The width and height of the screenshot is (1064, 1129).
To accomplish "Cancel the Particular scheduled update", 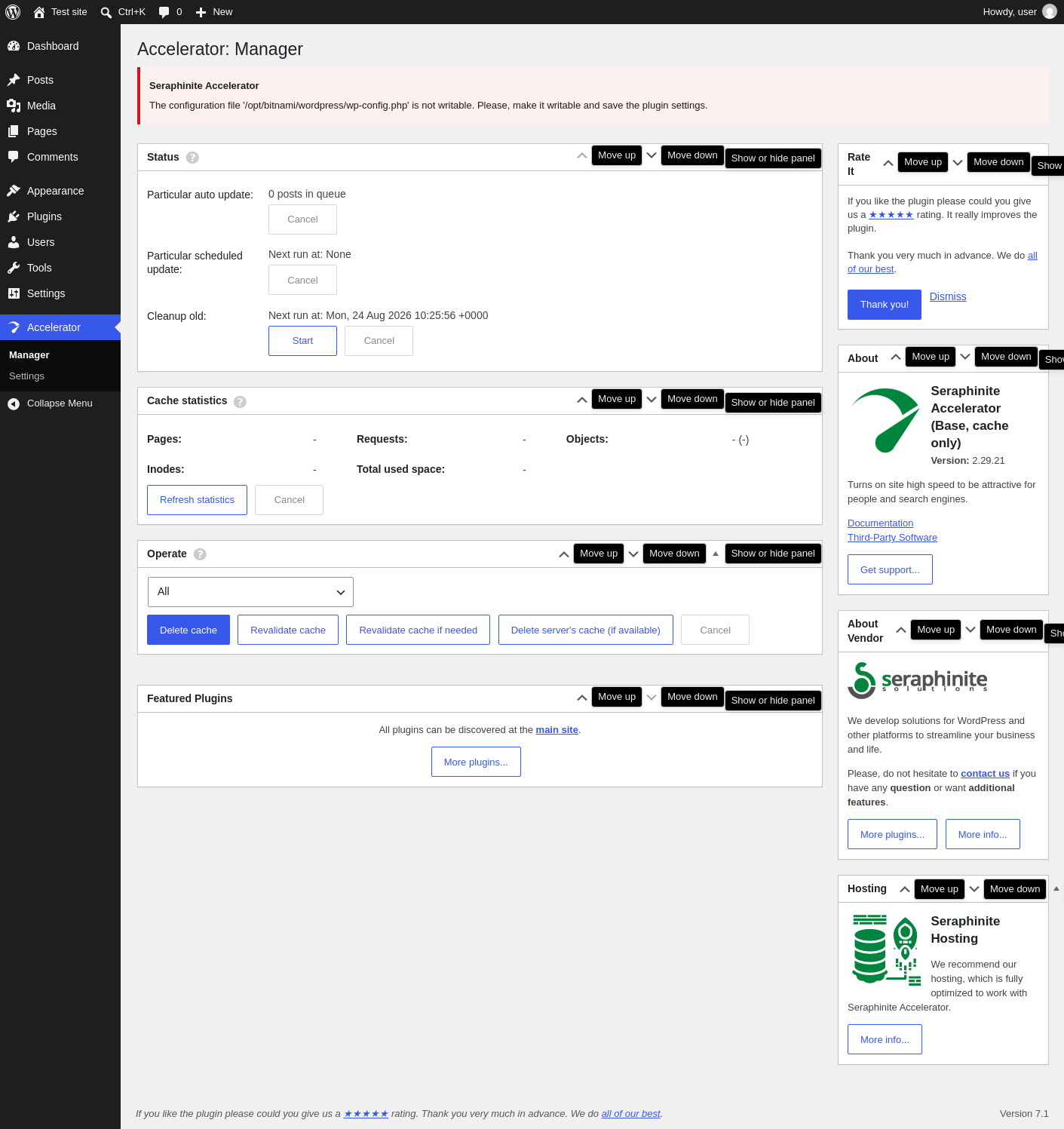I will coord(302,281).
